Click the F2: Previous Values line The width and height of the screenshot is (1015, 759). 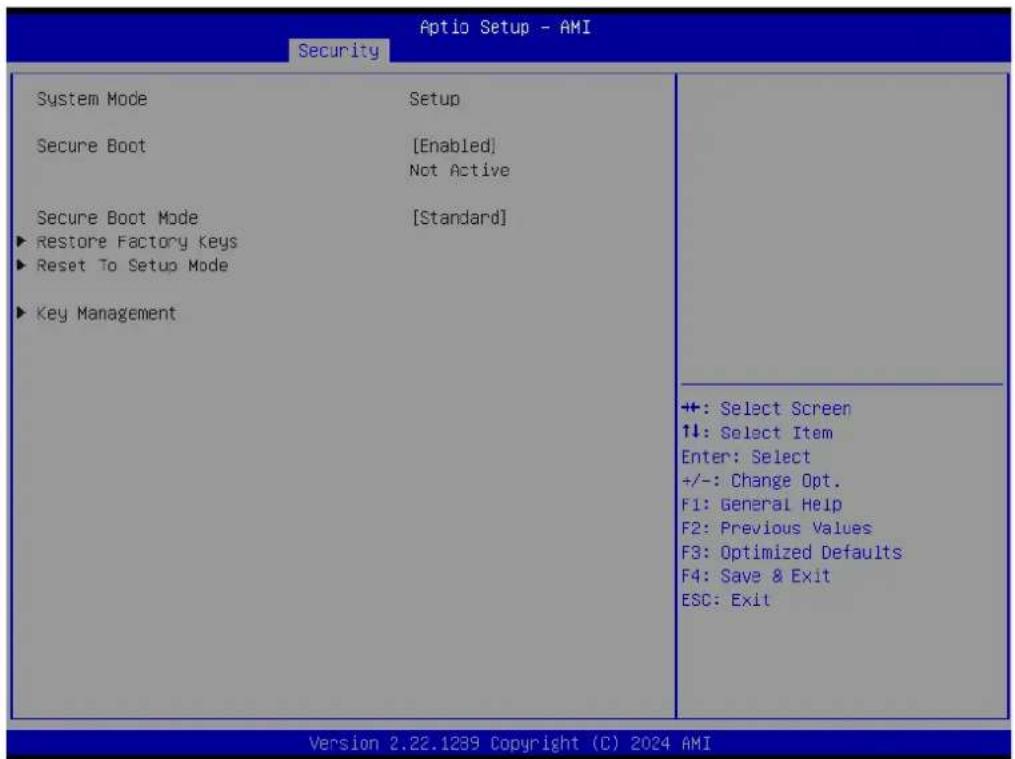(x=777, y=529)
